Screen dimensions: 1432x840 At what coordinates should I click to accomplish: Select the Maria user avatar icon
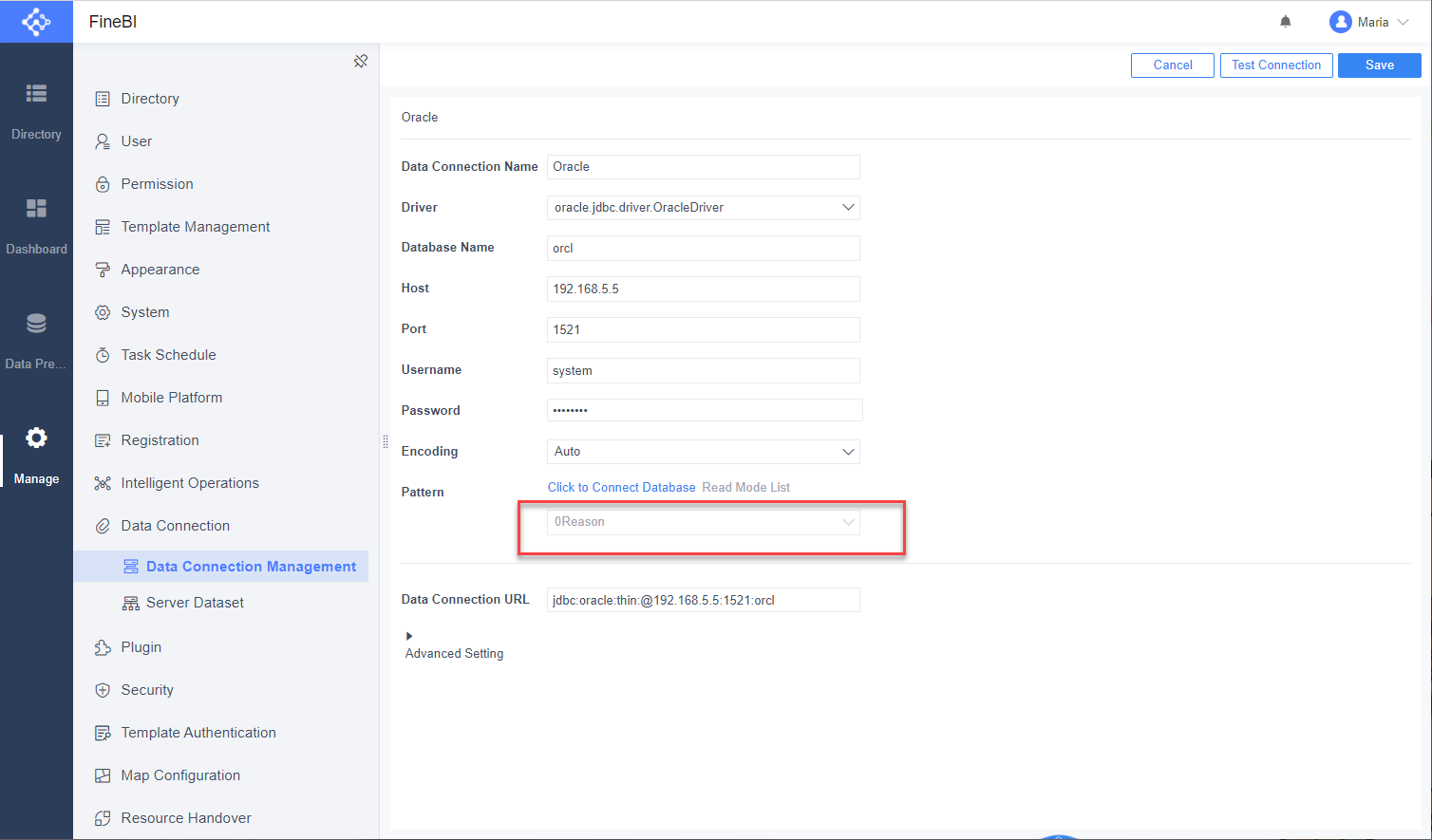[1339, 21]
